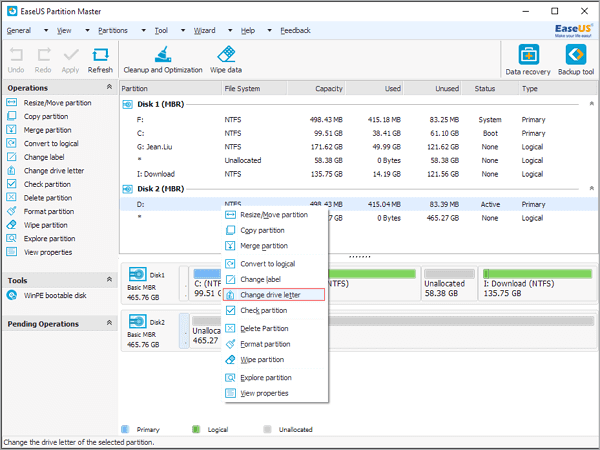Click the EaseUS logo

573,30
